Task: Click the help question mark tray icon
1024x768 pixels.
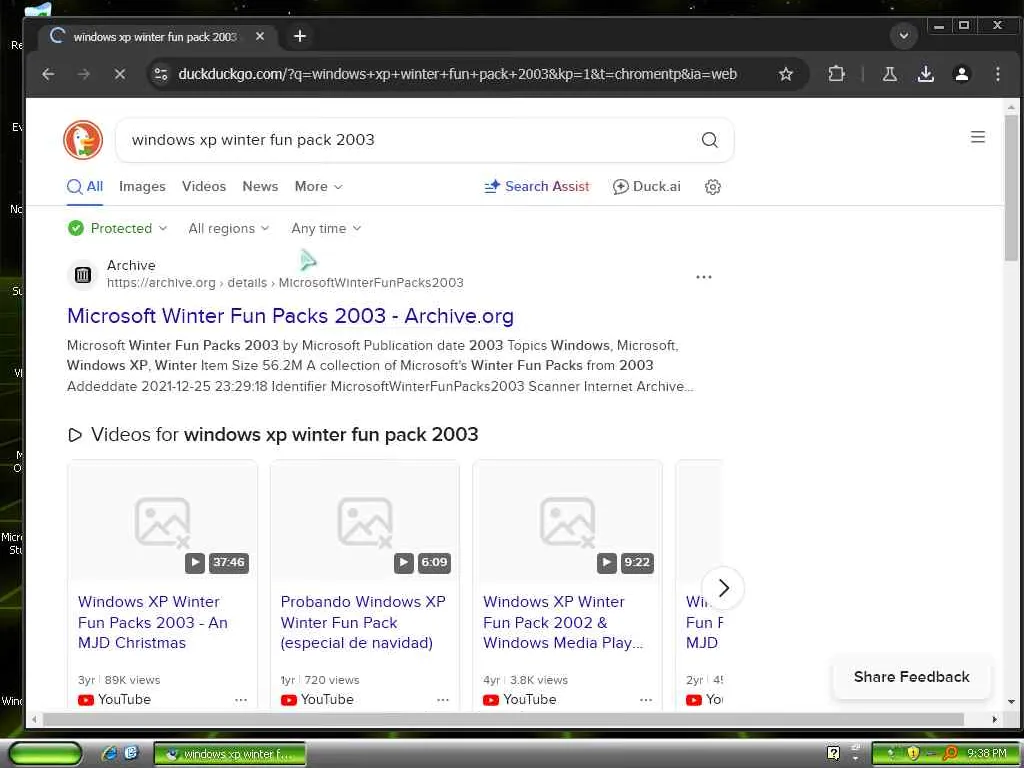Action: click(x=833, y=754)
